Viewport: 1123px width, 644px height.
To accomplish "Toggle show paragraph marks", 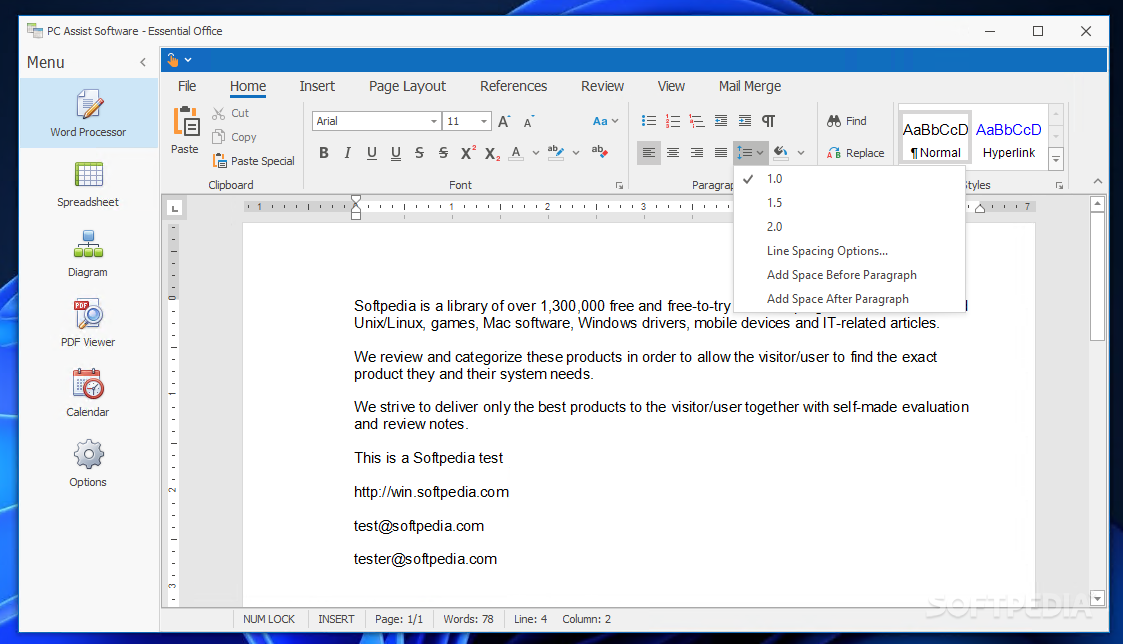I will click(768, 121).
